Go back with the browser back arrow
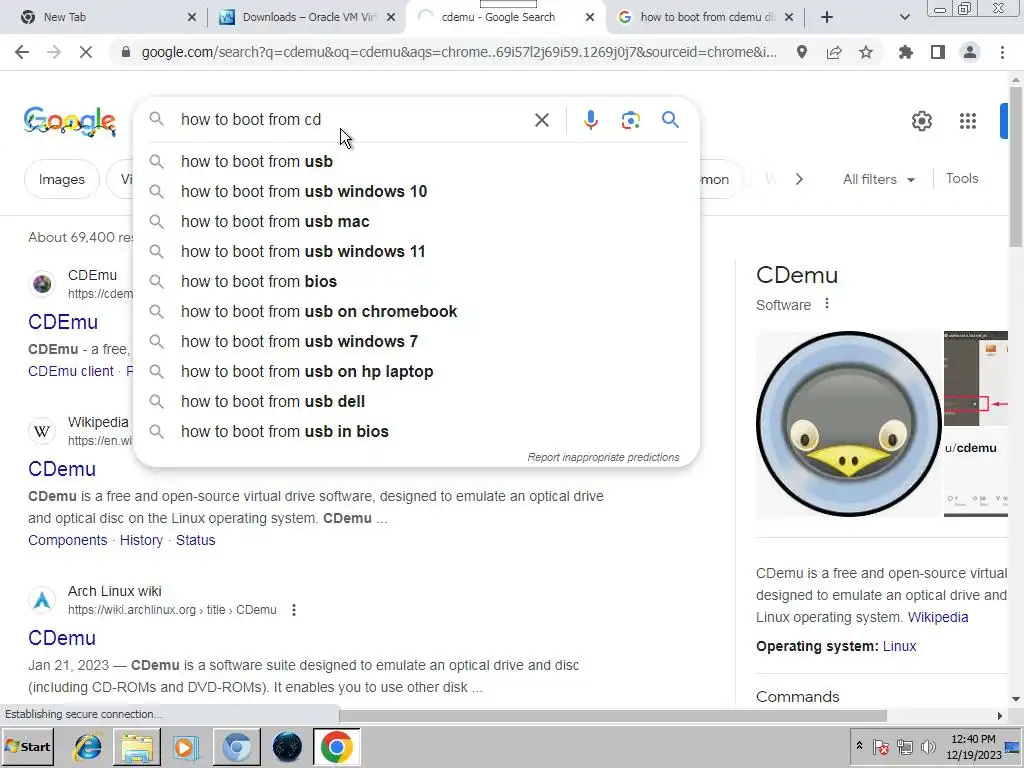 [x=22, y=52]
